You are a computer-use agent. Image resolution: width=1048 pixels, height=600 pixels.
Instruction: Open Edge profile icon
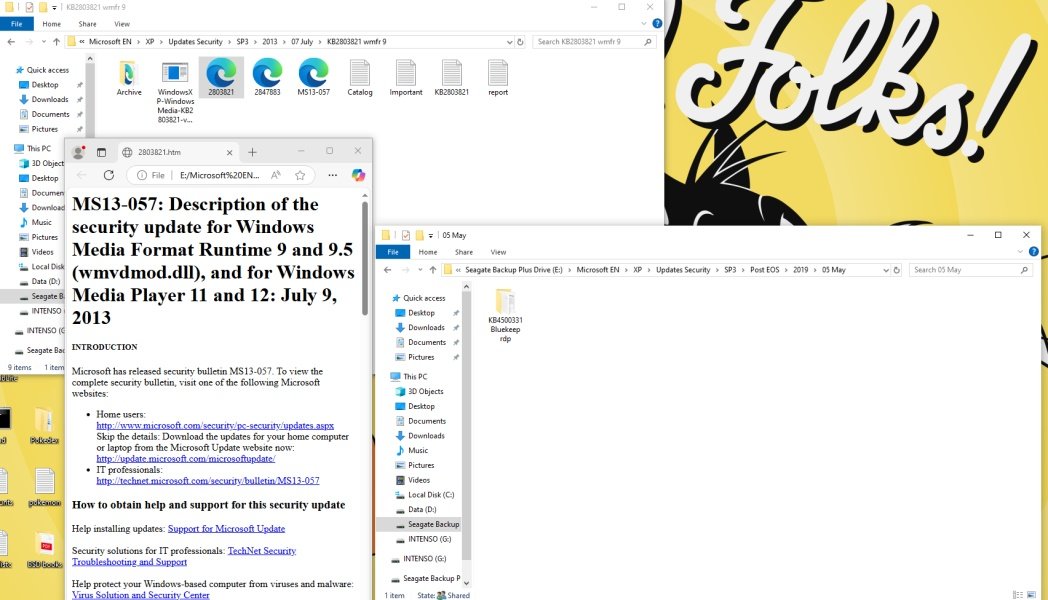[78, 152]
